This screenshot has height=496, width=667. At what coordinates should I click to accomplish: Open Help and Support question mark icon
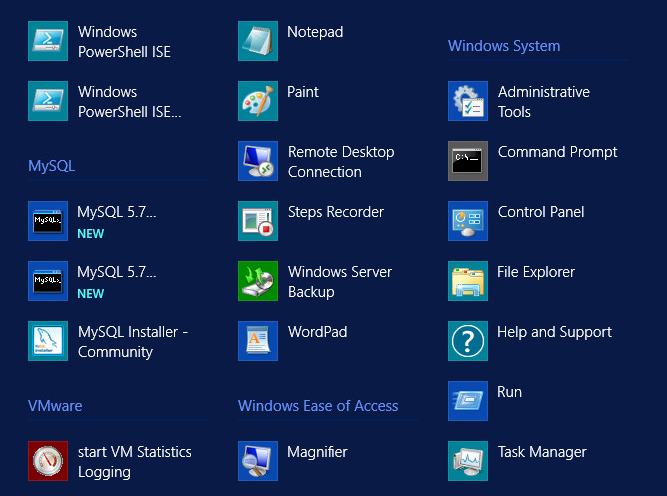[x=468, y=341]
